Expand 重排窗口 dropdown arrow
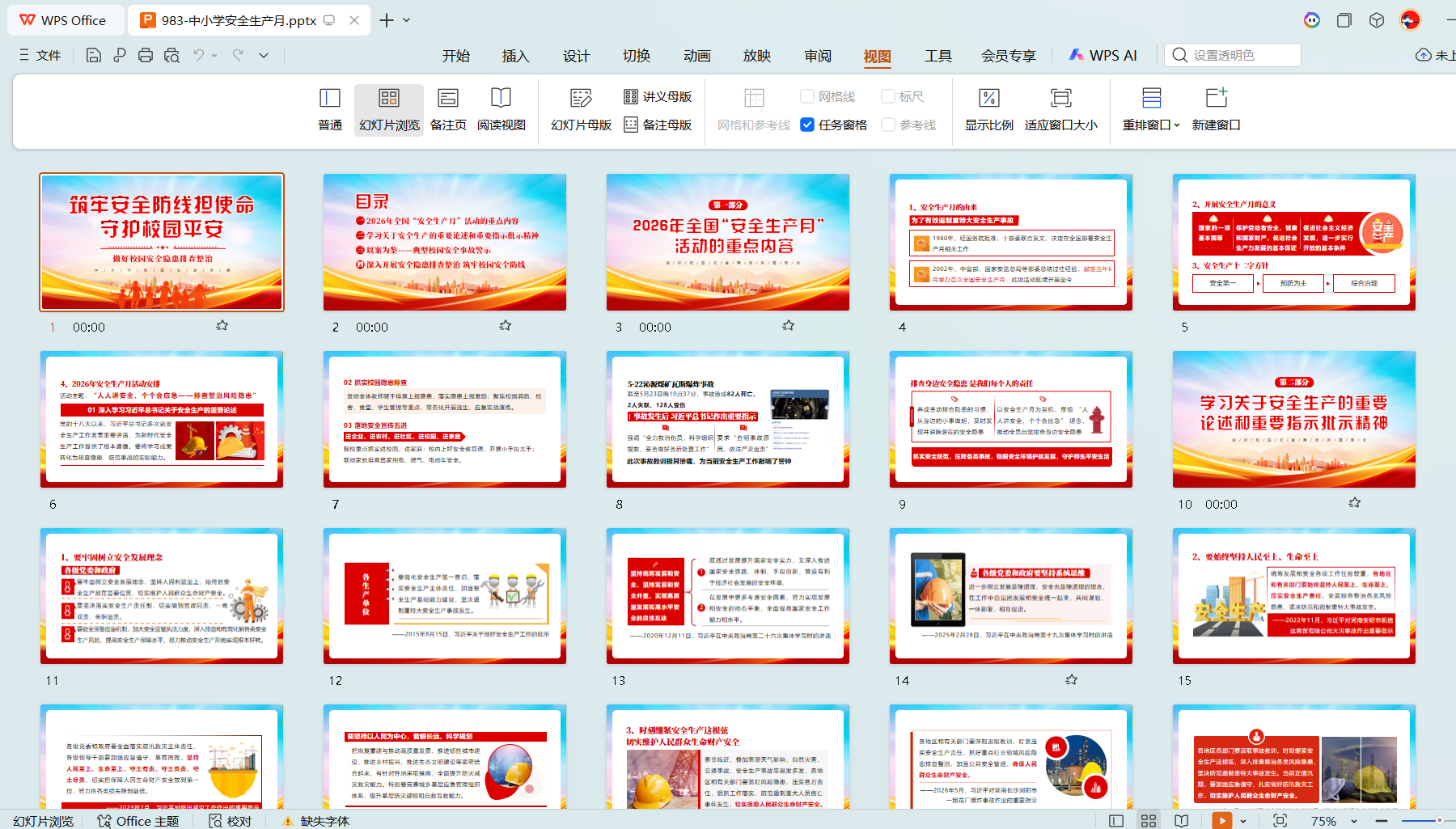Image resolution: width=1456 pixels, height=829 pixels. click(1177, 125)
